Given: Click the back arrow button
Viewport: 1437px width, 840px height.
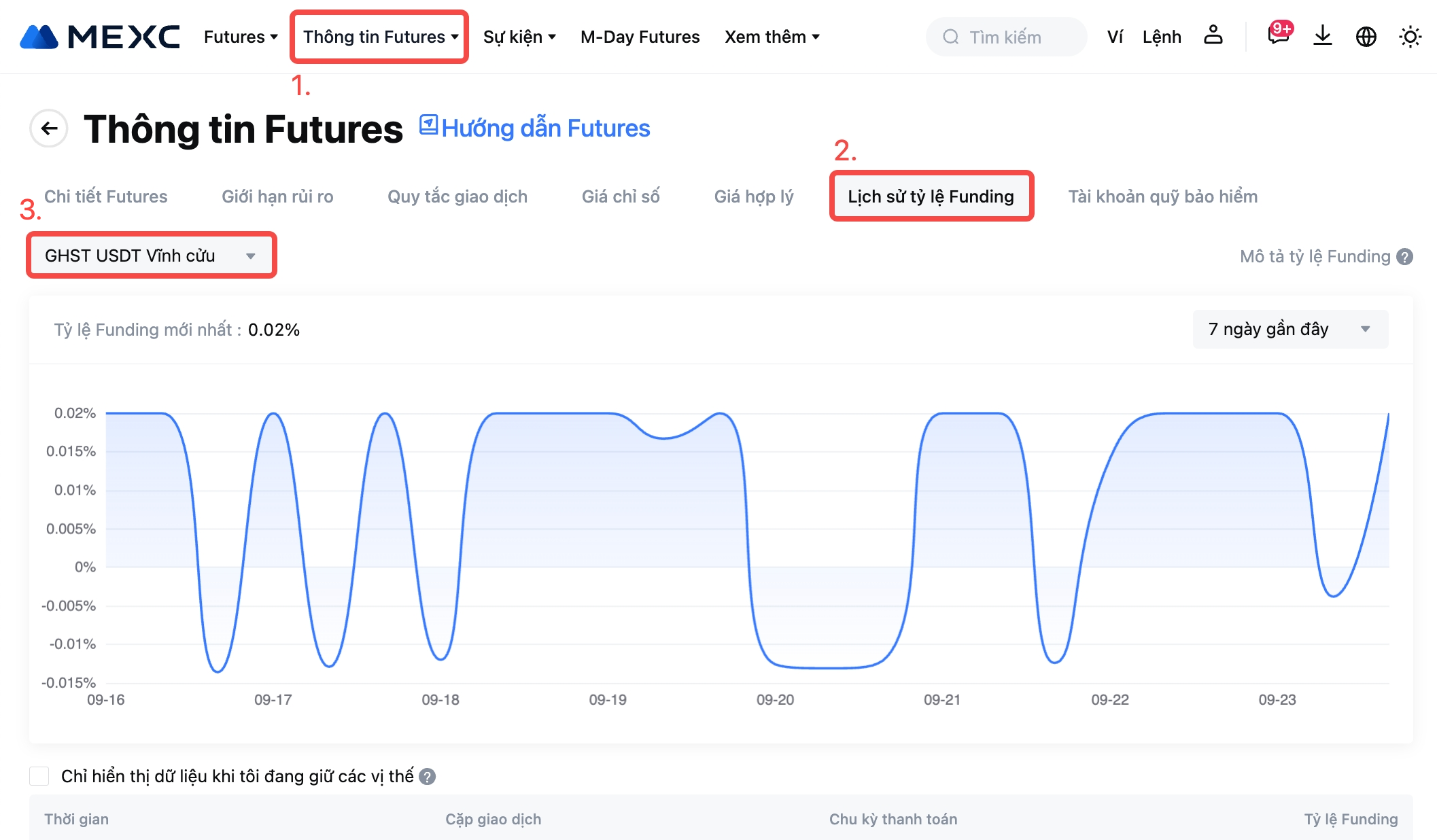Looking at the screenshot, I should (x=49, y=128).
